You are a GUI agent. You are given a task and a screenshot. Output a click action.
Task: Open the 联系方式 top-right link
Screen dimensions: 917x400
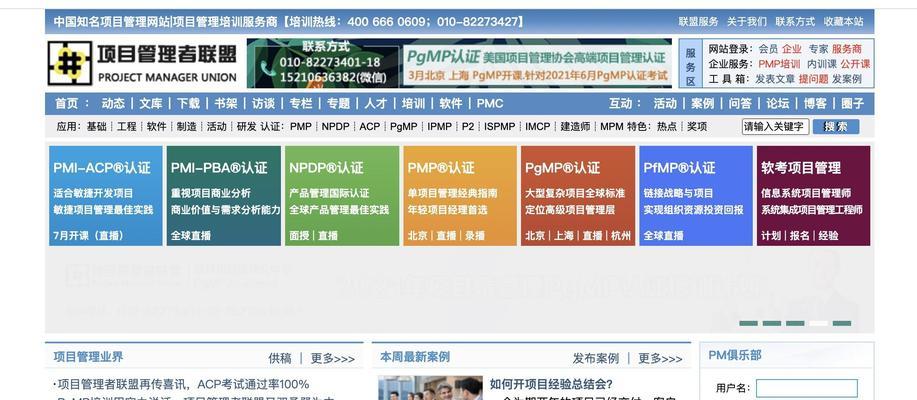click(x=795, y=22)
